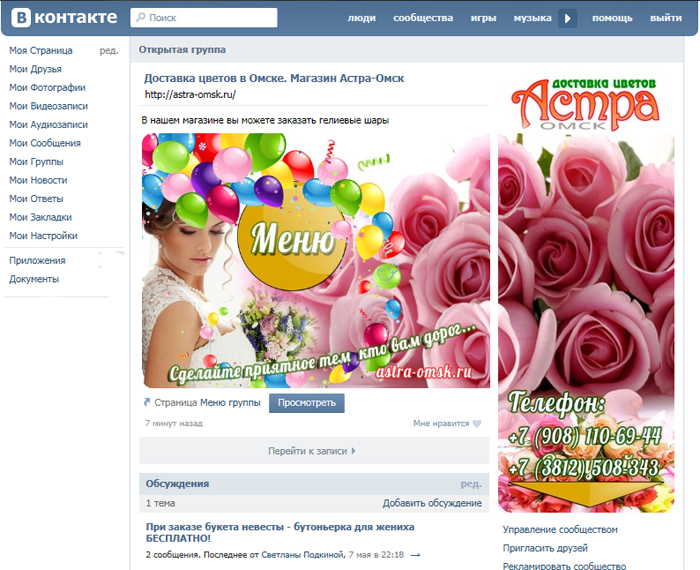Click group title Доставка цветов в Омске
This screenshot has width=700, height=570.
click(274, 78)
